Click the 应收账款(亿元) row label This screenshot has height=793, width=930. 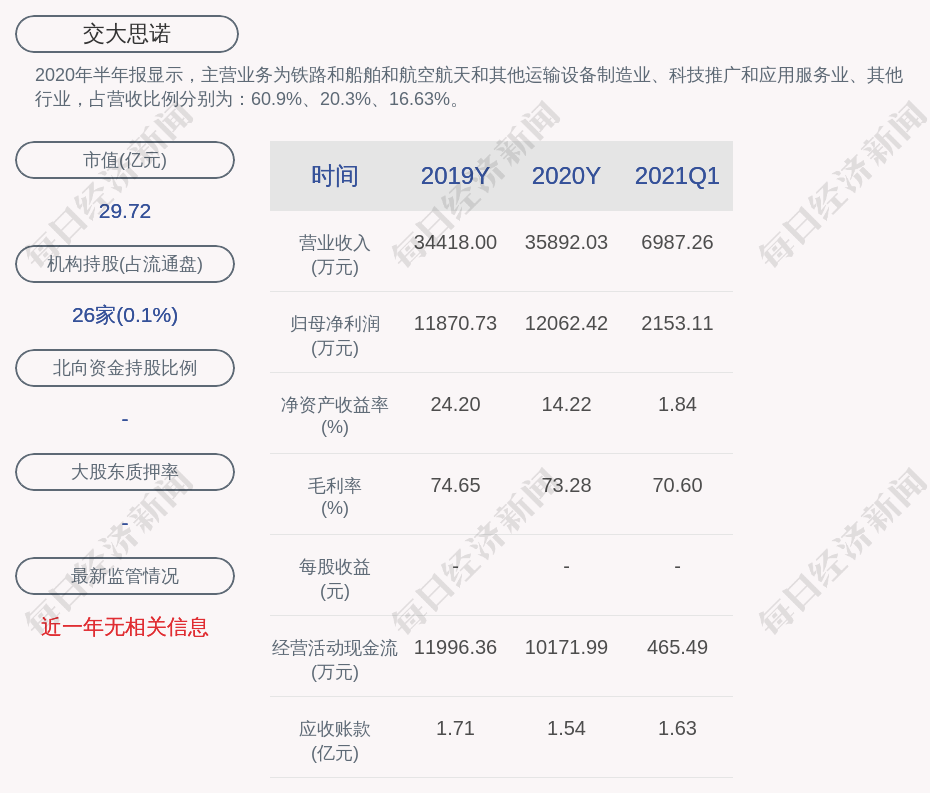[335, 741]
